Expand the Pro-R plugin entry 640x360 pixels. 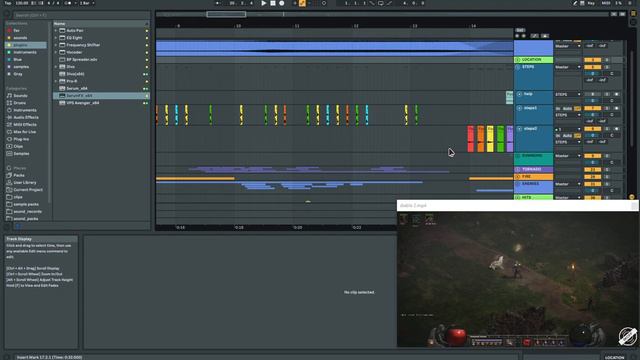pos(56,81)
